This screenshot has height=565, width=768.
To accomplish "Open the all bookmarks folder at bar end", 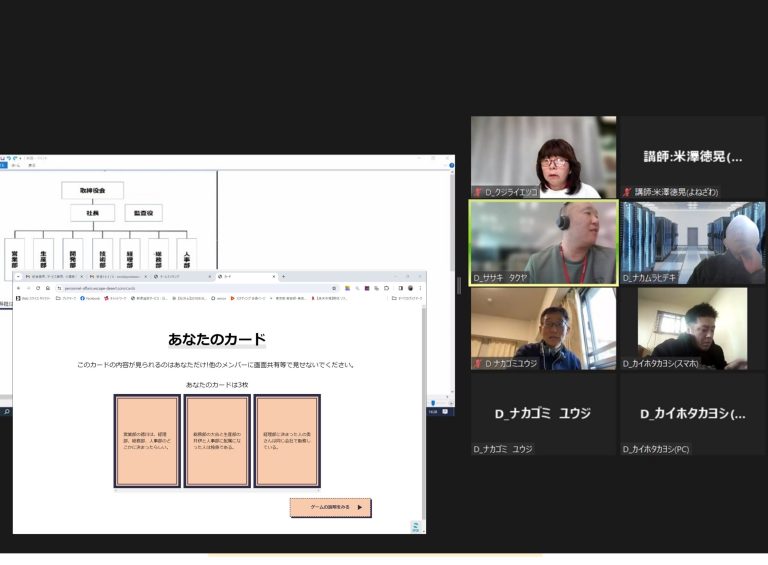I will [407, 298].
